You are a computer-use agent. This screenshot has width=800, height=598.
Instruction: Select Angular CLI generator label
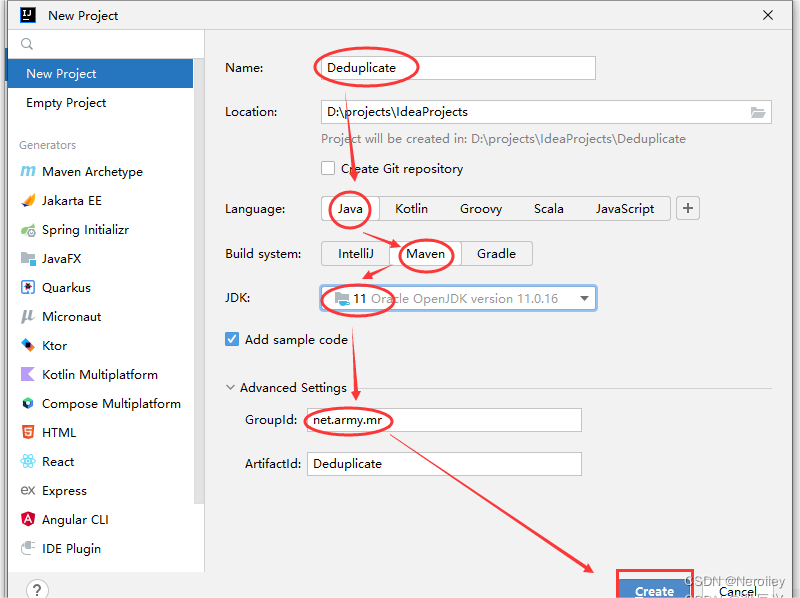click(x=75, y=519)
